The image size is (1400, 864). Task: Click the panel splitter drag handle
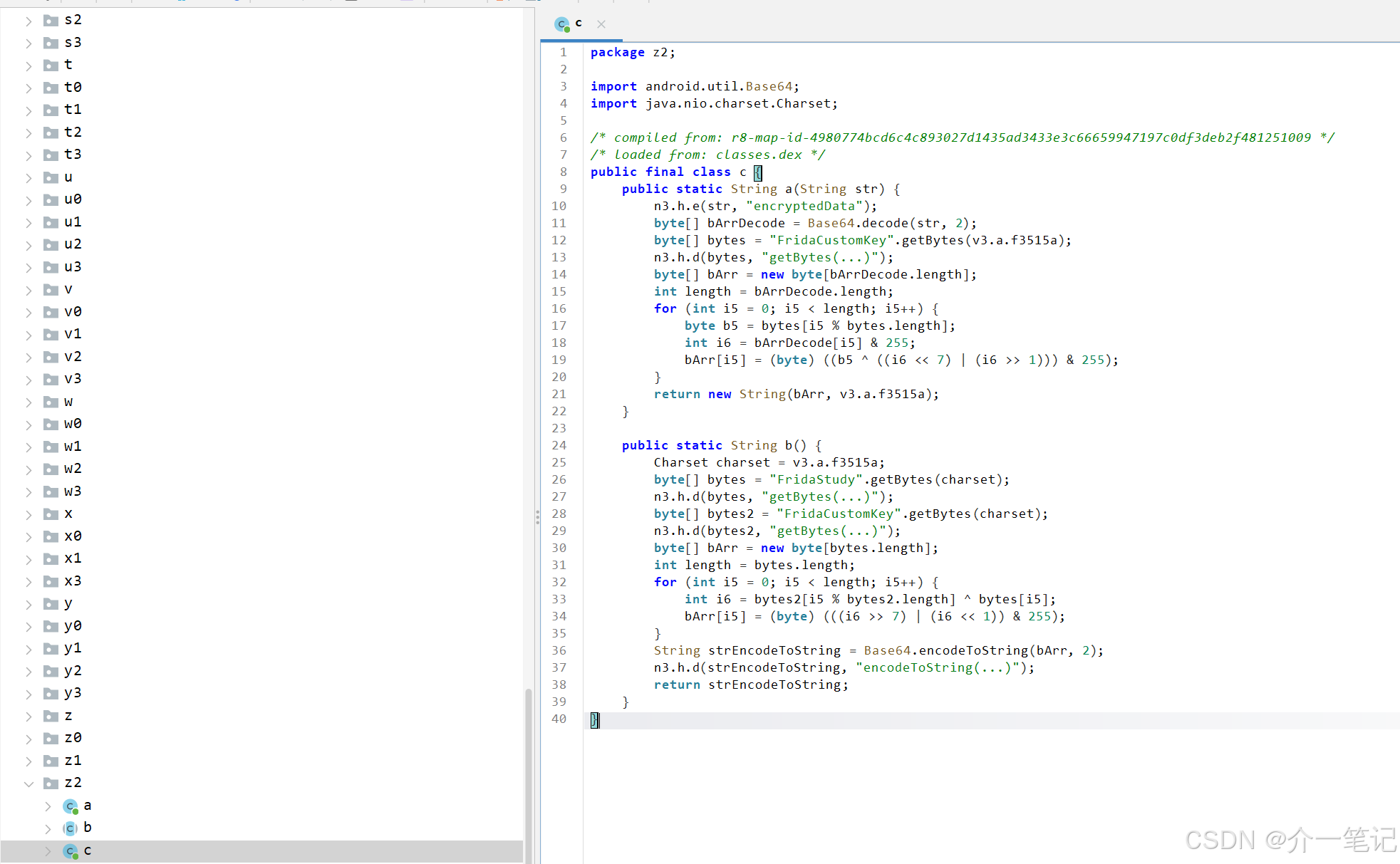click(537, 518)
